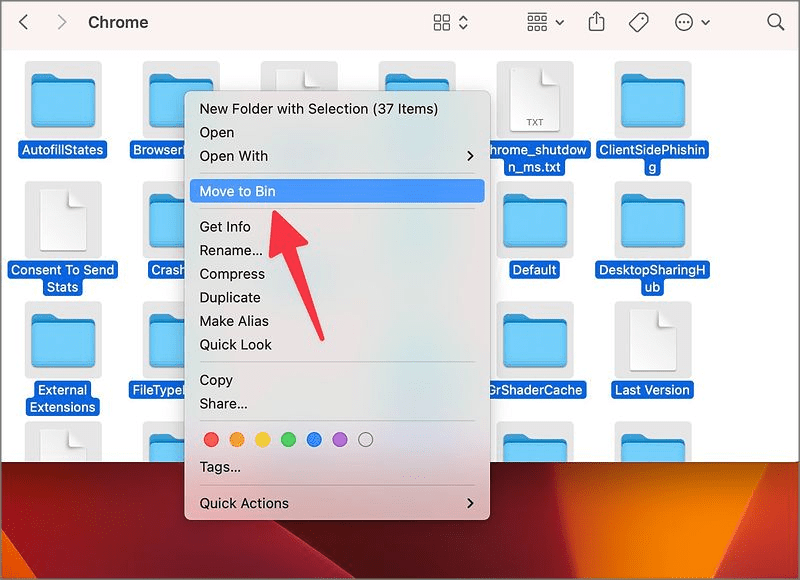
Task: Click the Finder forward arrow
Action: pyautogui.click(x=61, y=22)
